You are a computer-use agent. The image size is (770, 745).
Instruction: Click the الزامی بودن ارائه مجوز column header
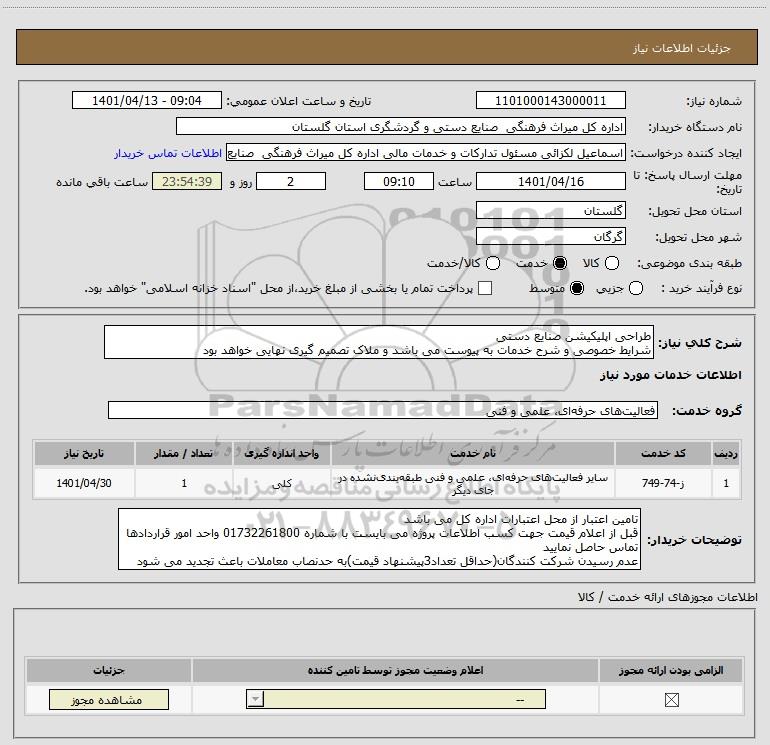click(671, 670)
